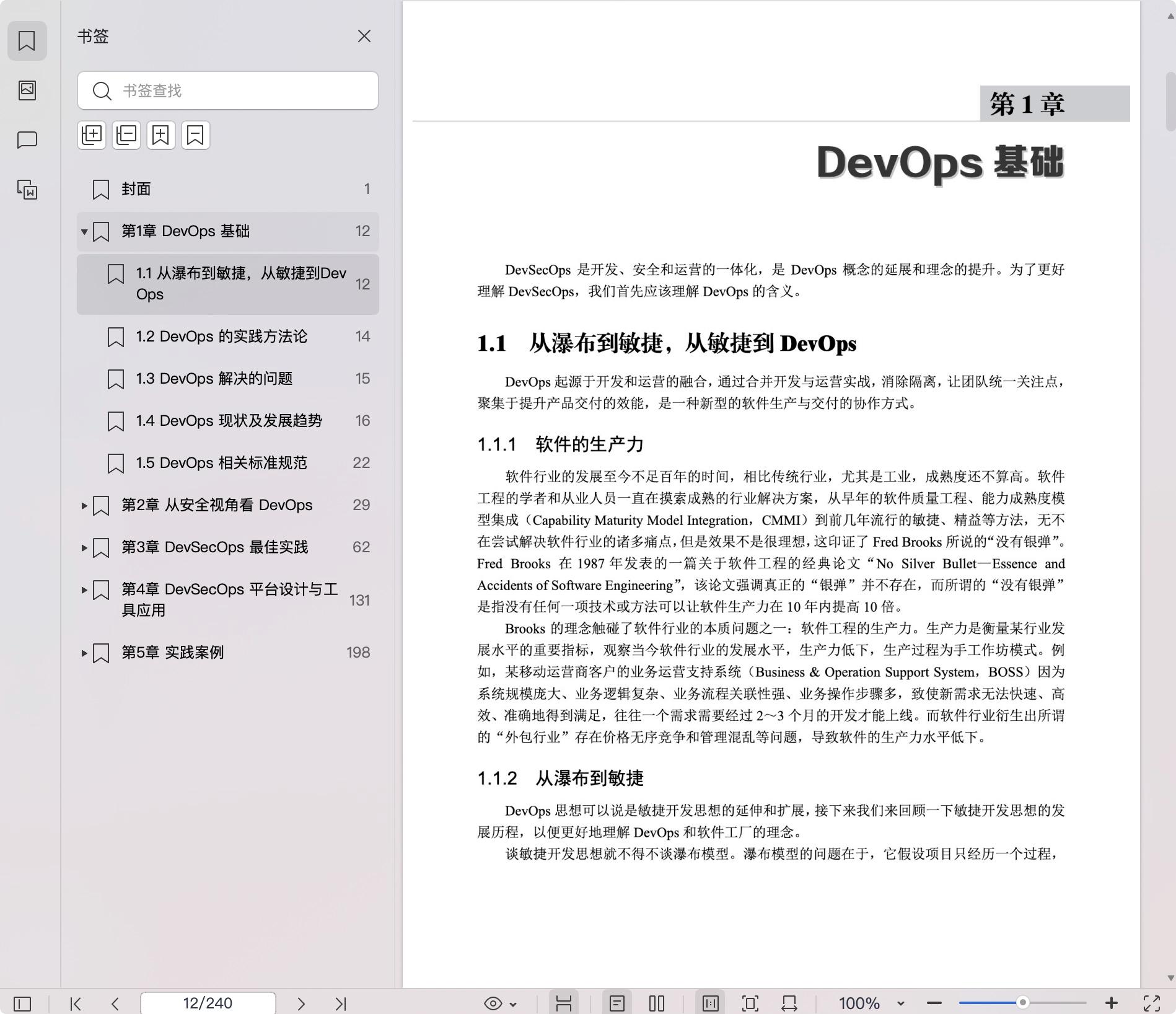
Task: Expand all bookmarks with the plus icon
Action: pyautogui.click(x=92, y=134)
